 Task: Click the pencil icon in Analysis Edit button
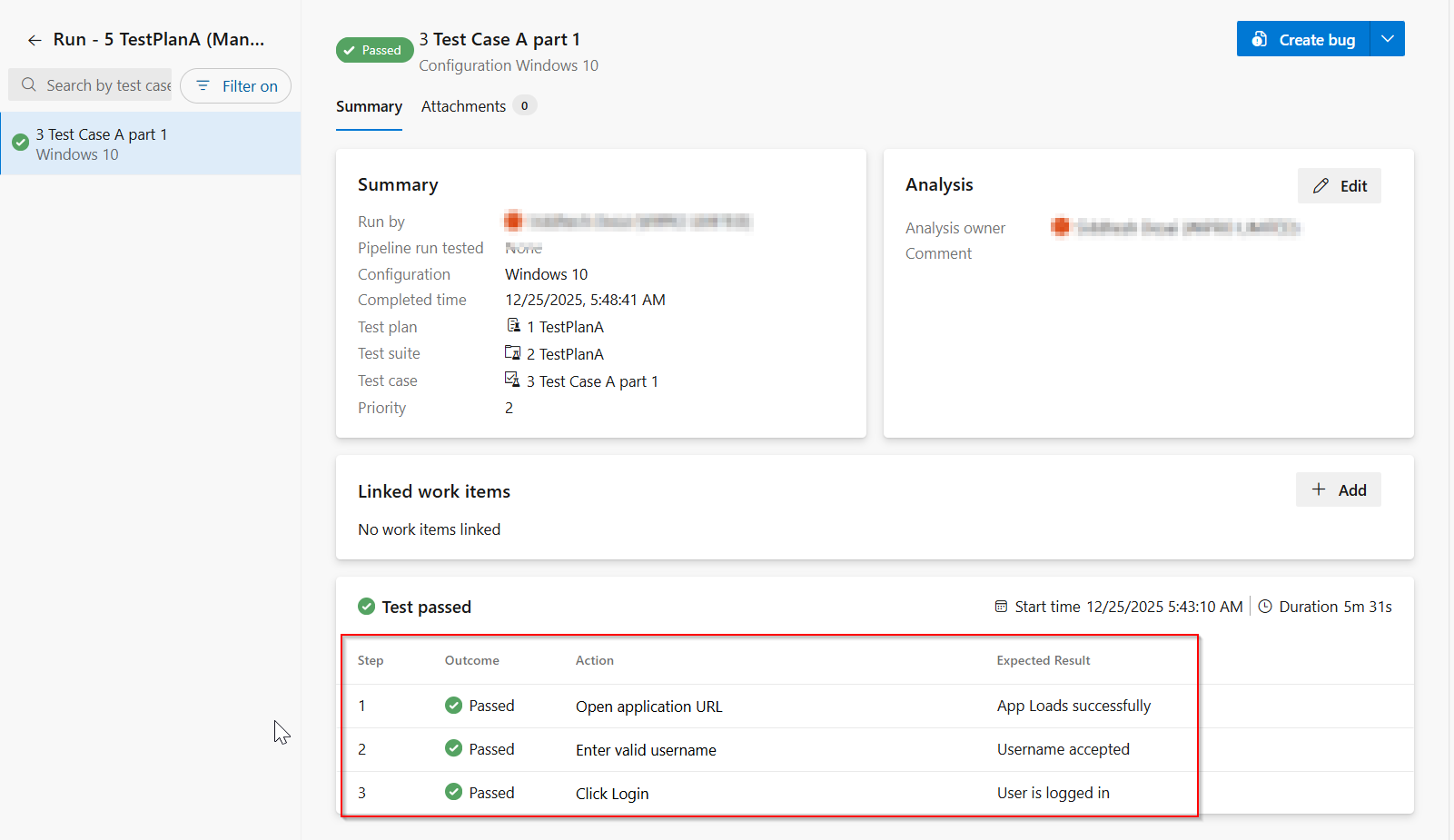tap(1321, 186)
